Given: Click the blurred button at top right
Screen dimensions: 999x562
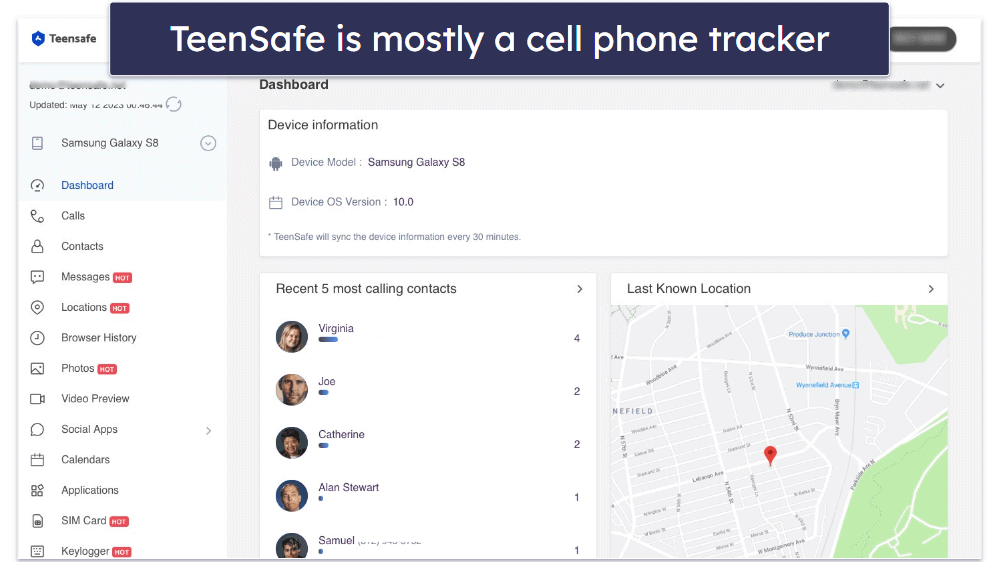Looking at the screenshot, I should tap(922, 39).
